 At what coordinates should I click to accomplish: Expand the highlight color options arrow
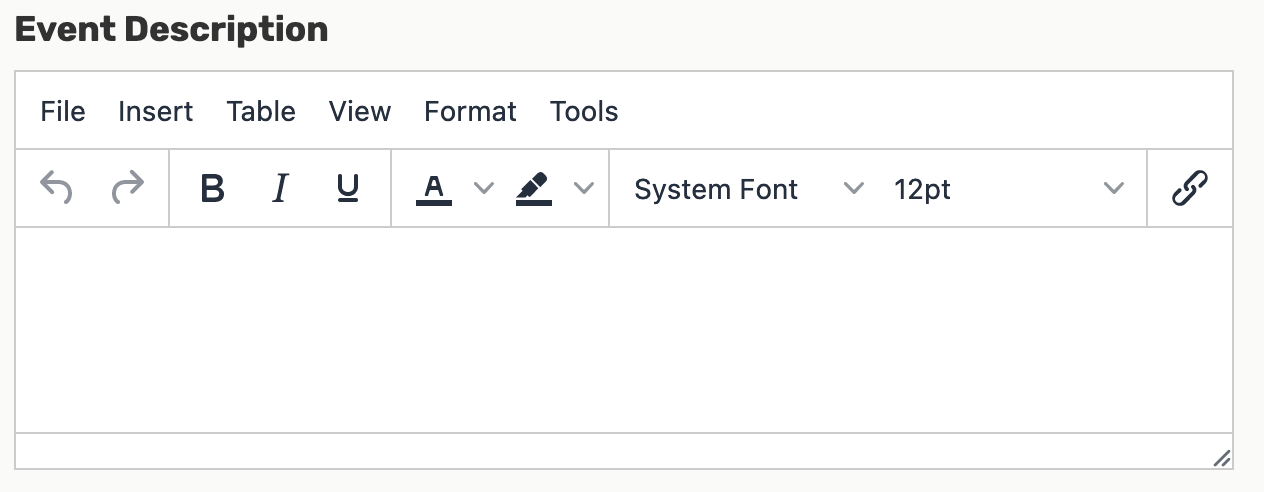click(583, 188)
